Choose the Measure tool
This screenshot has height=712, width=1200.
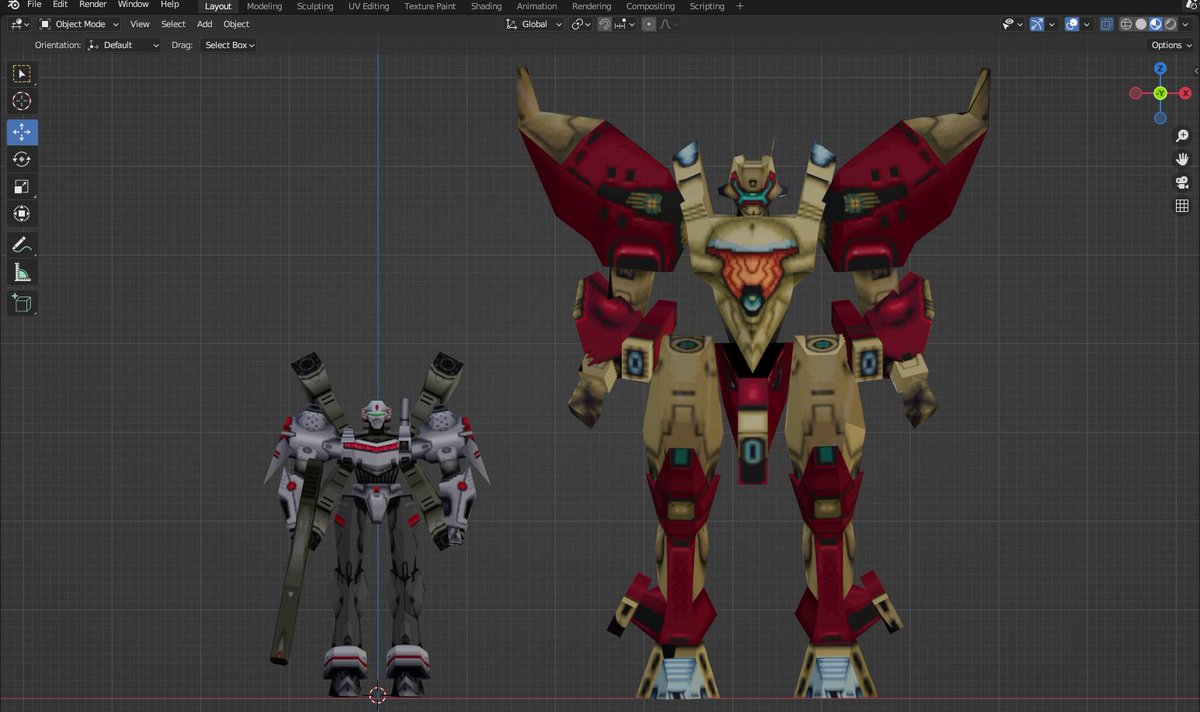point(22,271)
